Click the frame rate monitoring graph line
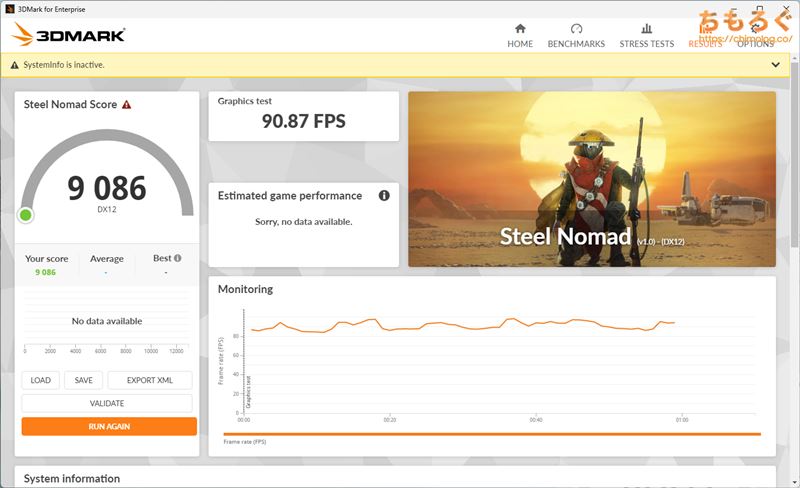Viewport: 800px width, 488px height. pos(463,325)
